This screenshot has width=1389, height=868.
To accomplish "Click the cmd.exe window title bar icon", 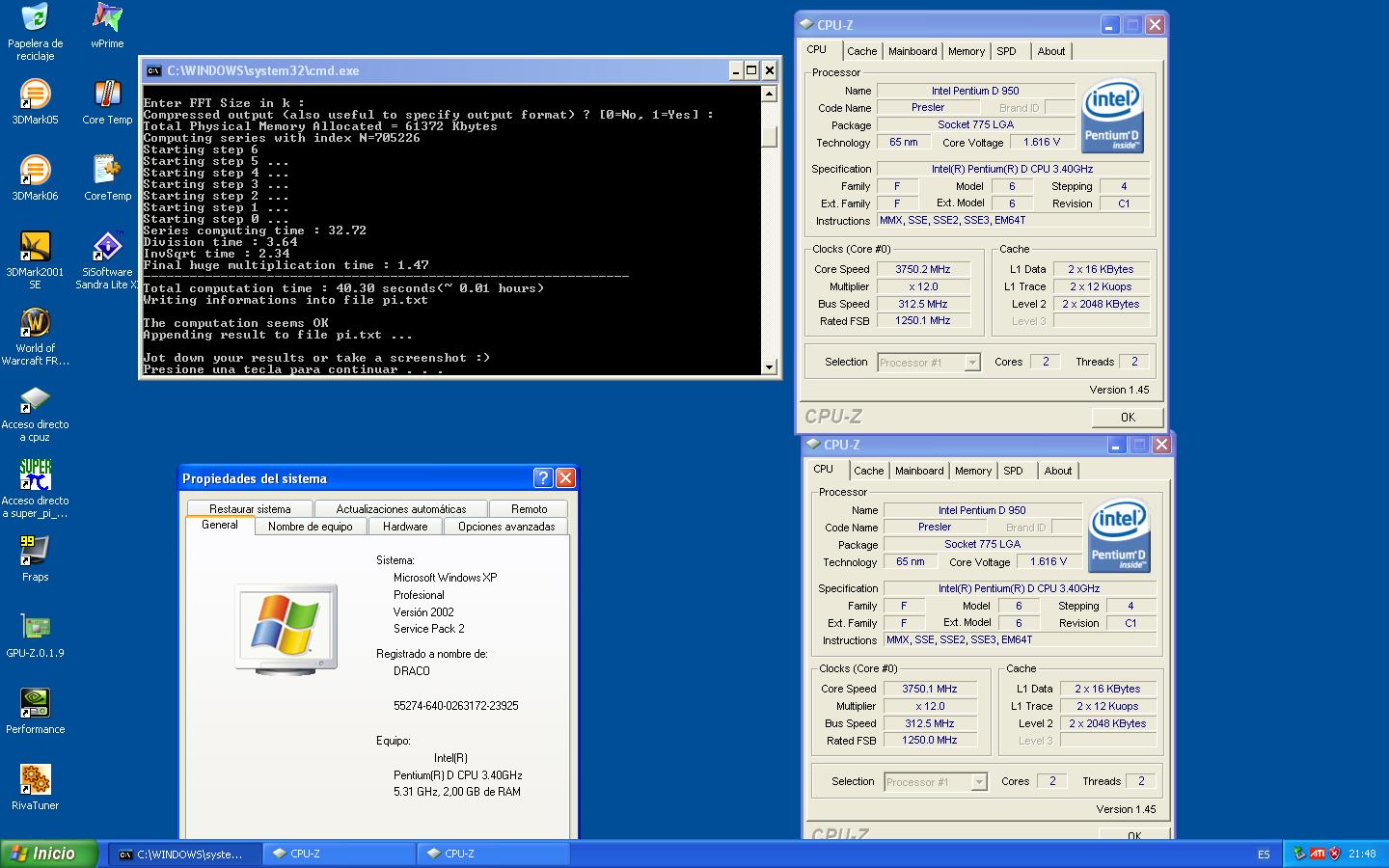I will [153, 70].
